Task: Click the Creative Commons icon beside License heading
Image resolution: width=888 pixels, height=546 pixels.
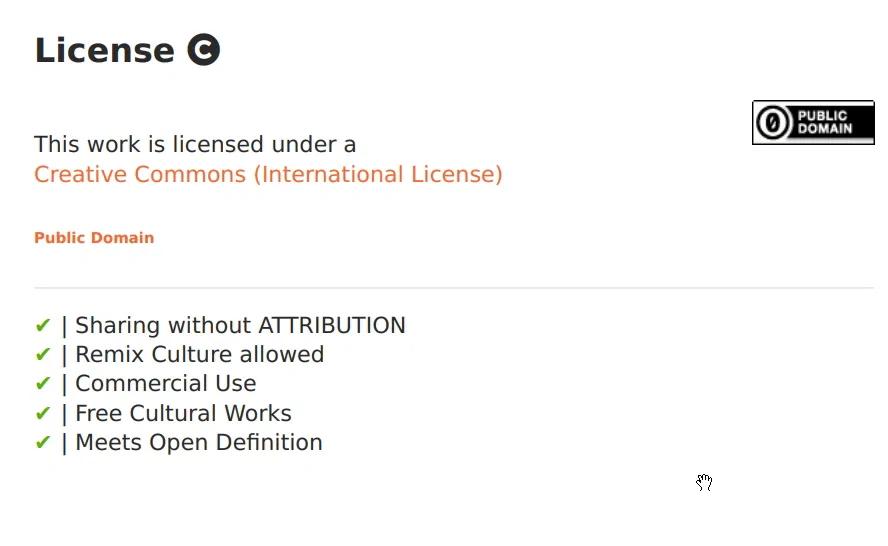Action: pyautogui.click(x=203, y=50)
